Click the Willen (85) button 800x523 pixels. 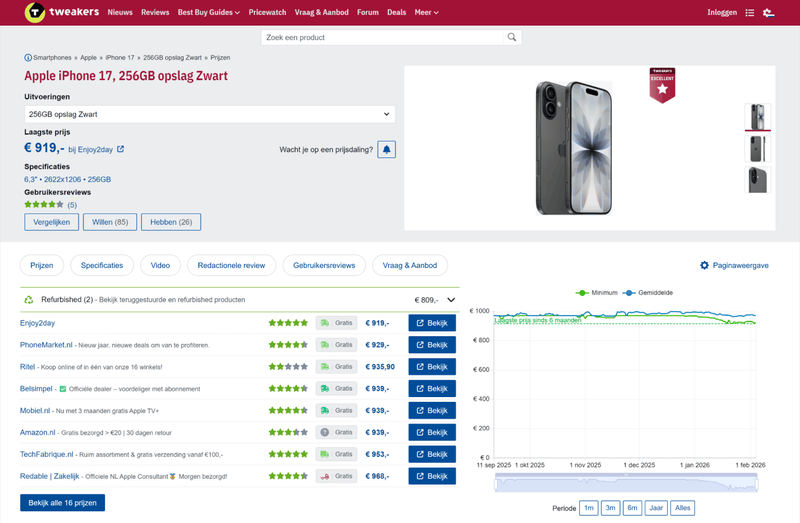click(x=110, y=222)
